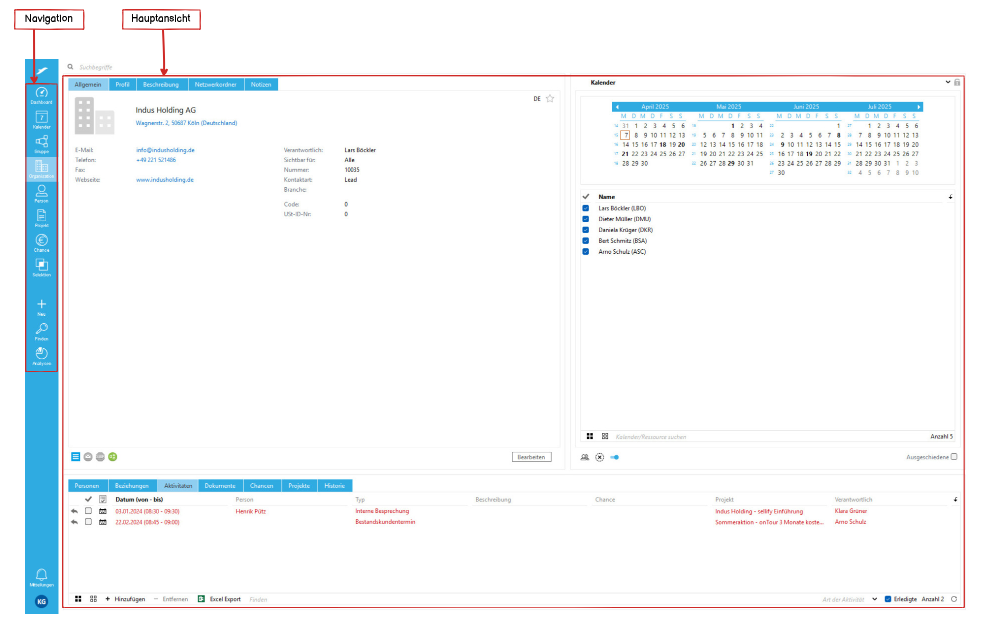Open the Chance module with euro icon

[x=41, y=242]
